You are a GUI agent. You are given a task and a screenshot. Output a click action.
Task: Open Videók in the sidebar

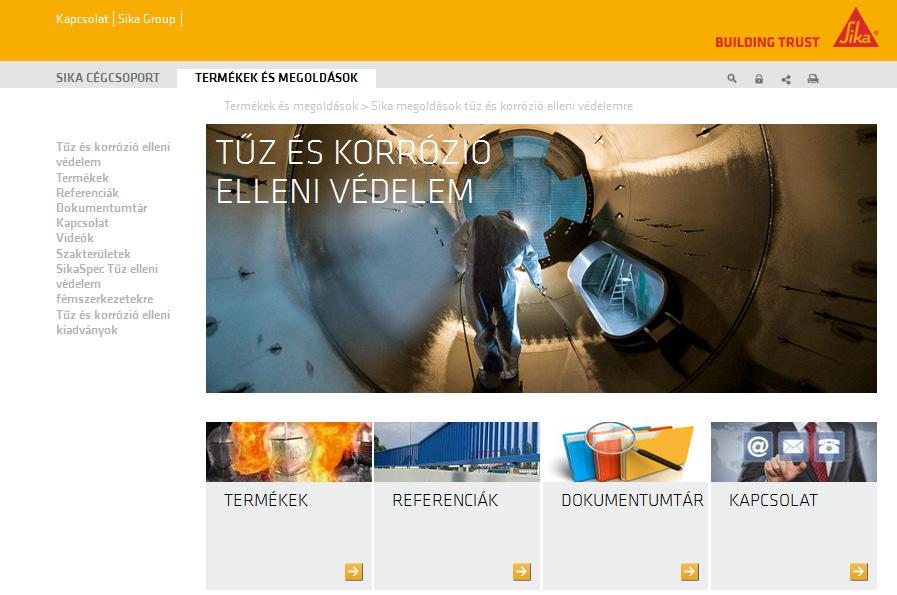point(74,238)
